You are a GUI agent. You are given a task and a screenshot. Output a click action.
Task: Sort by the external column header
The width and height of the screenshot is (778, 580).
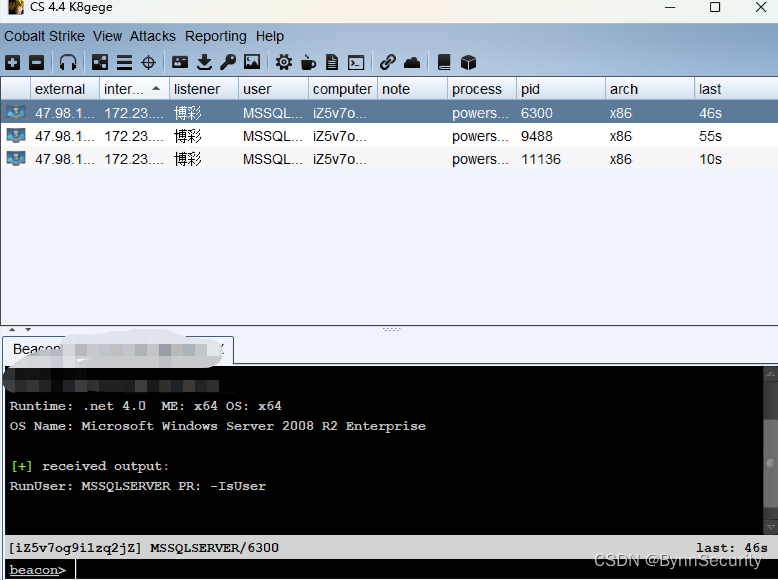[65, 89]
